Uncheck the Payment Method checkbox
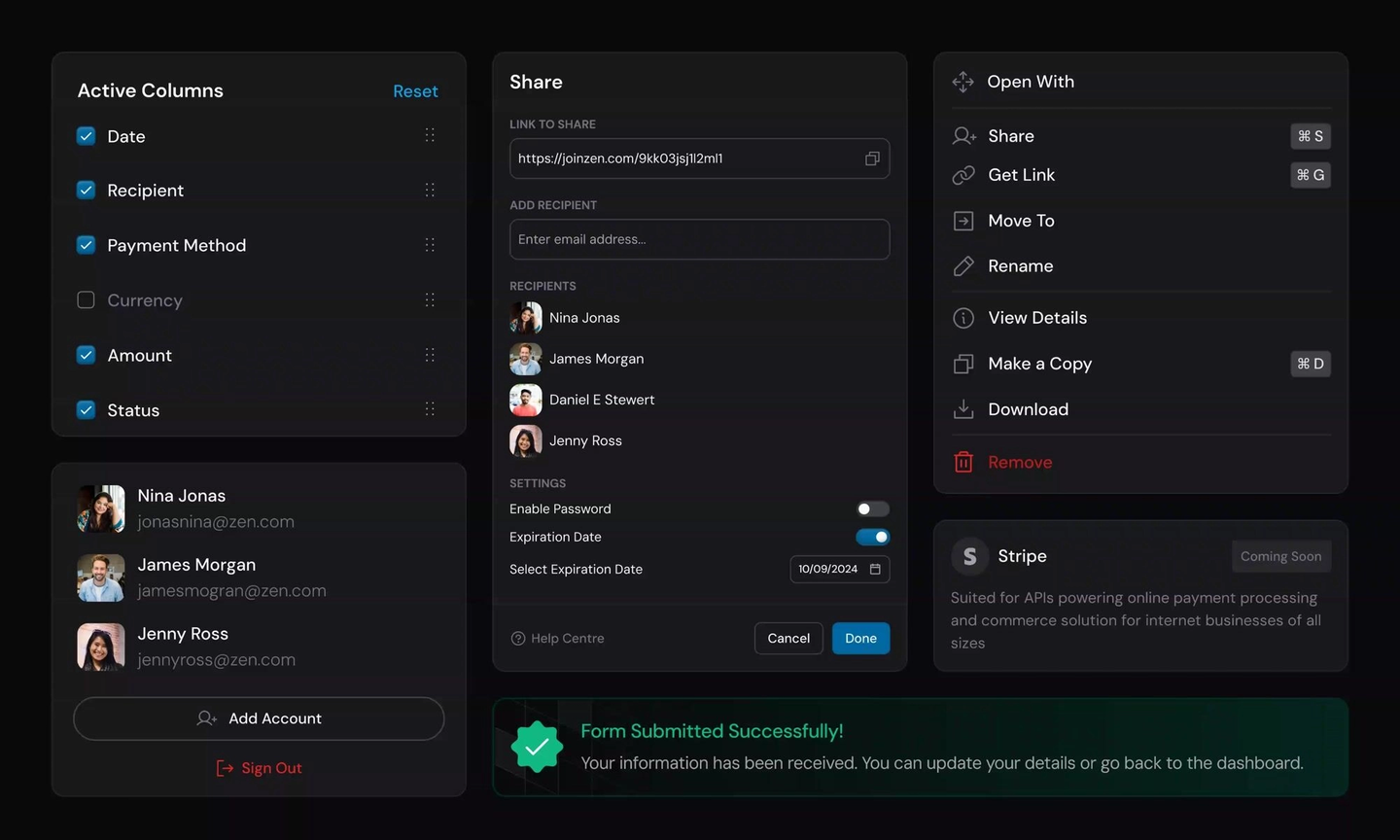1400x840 pixels. point(86,245)
